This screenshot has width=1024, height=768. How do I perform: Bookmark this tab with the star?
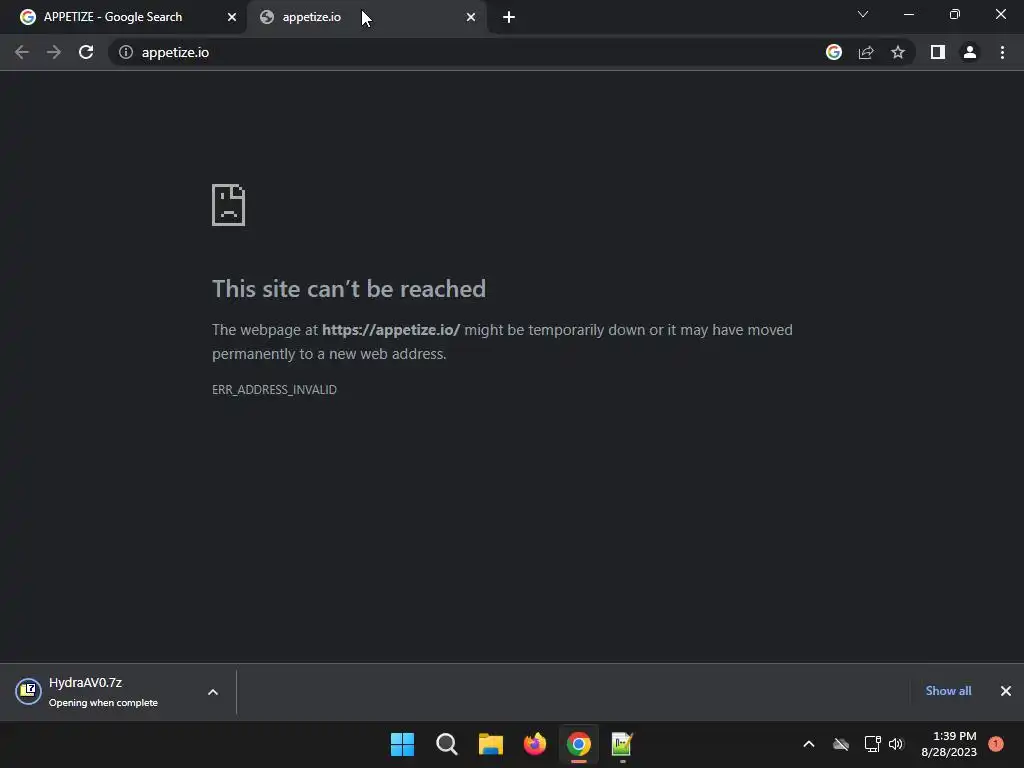(898, 52)
